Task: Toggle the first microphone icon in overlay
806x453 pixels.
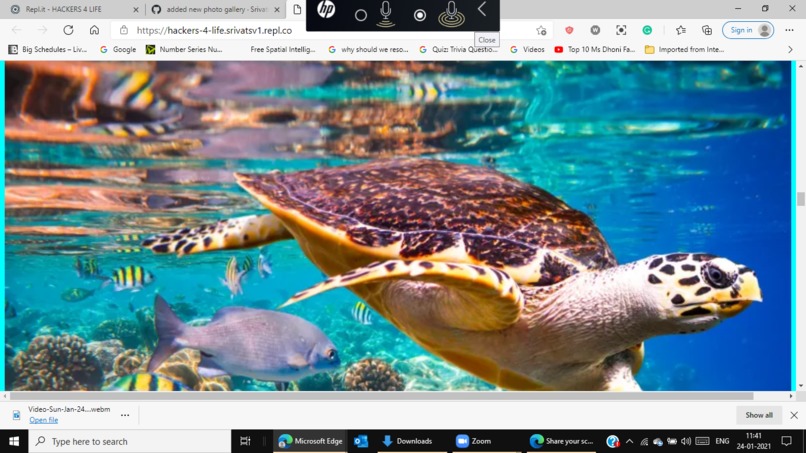Action: pyautogui.click(x=386, y=14)
